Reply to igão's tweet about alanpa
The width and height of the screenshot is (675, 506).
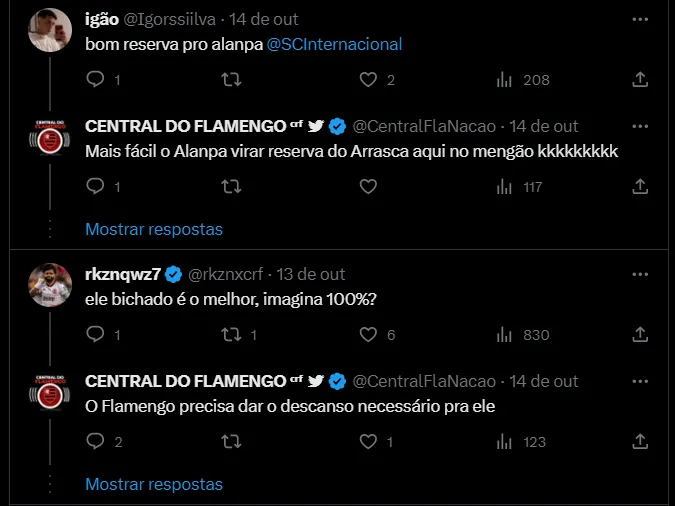[96, 79]
